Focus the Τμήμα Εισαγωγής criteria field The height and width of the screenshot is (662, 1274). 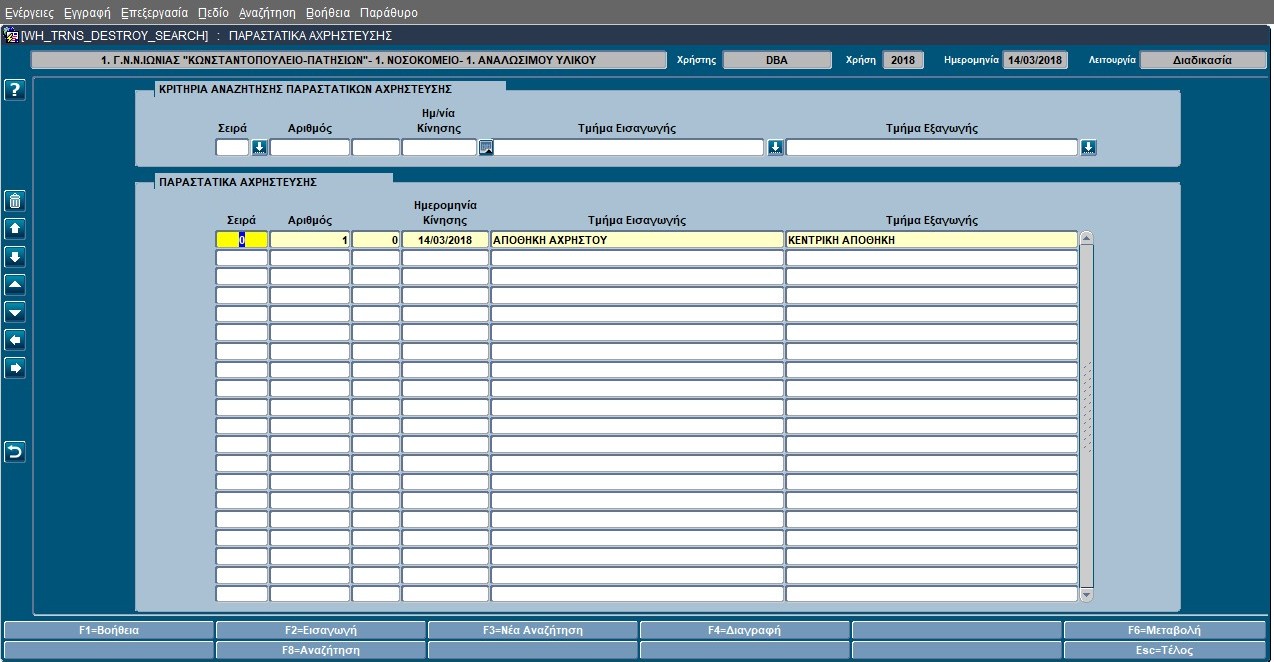pyautogui.click(x=630, y=148)
